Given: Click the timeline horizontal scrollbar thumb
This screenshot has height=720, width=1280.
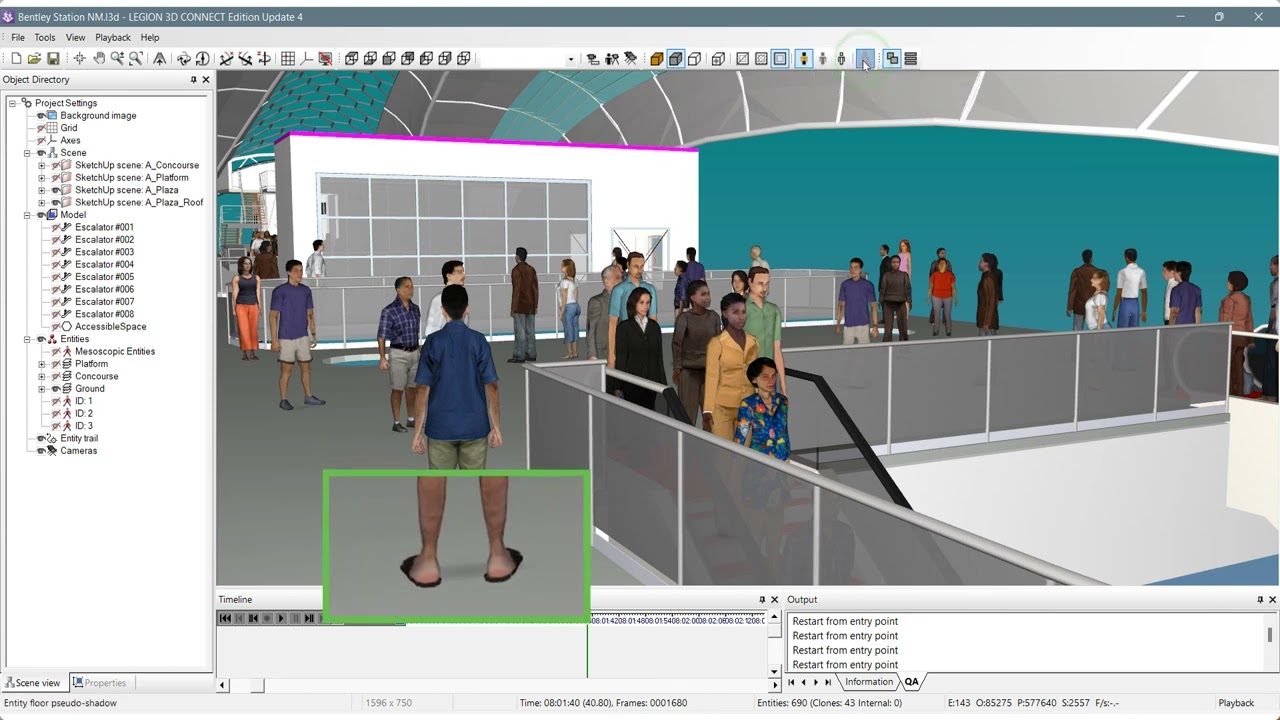Looking at the screenshot, I should [257, 685].
